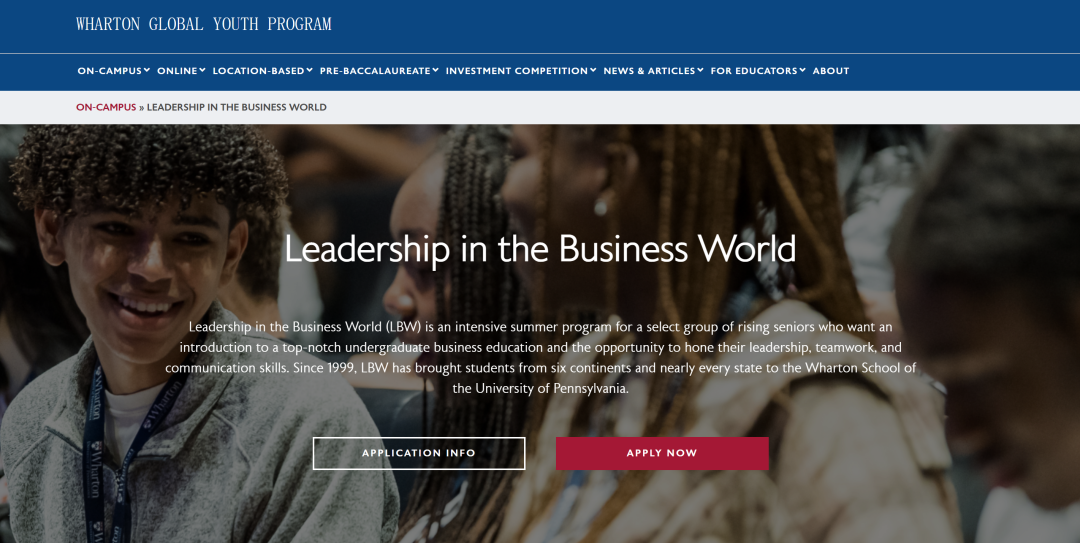
Task: Expand the chevron next to For Educators
Action: pos(803,70)
